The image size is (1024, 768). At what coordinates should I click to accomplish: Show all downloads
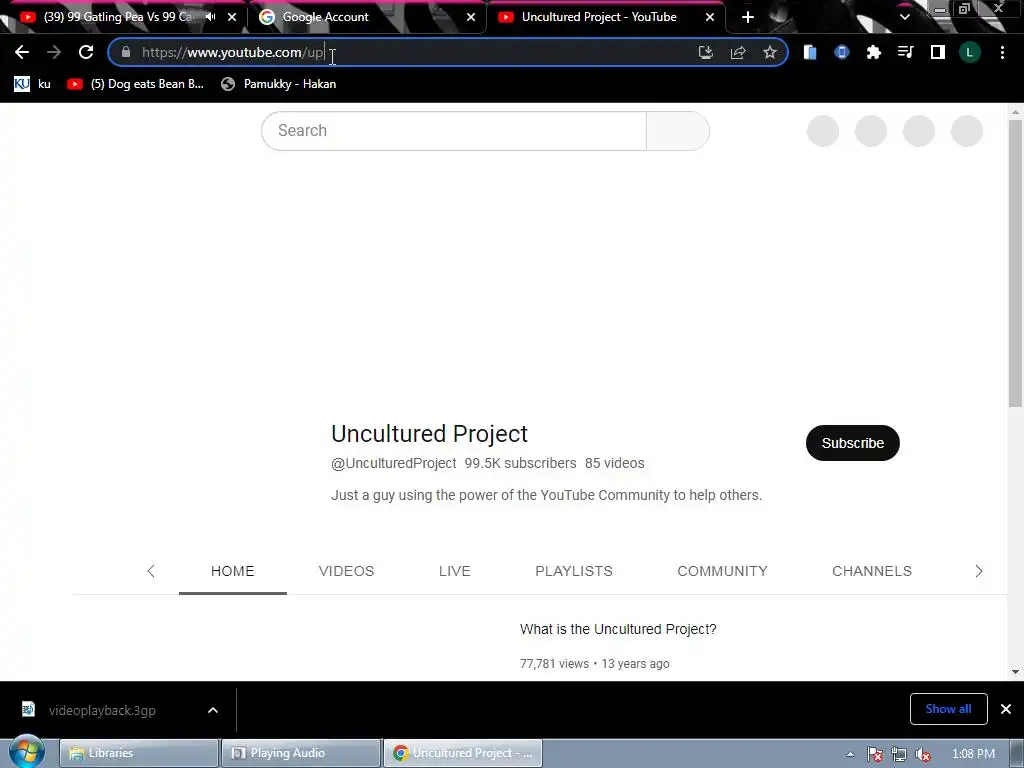[948, 709]
